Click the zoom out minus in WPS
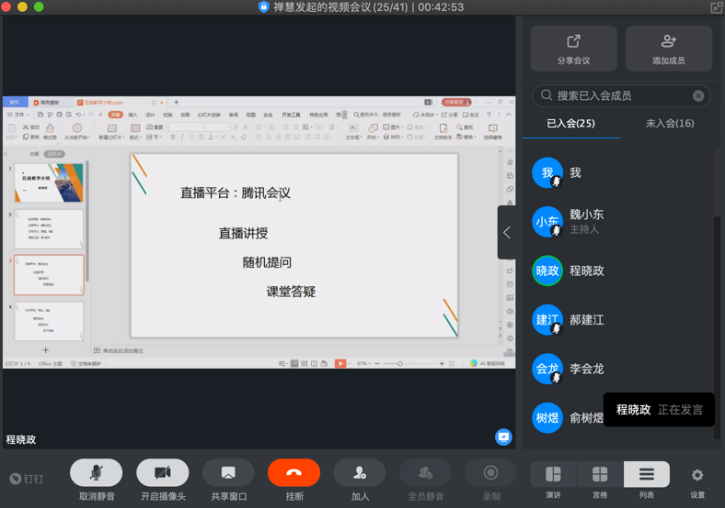The height and width of the screenshot is (508, 725). coord(377,364)
